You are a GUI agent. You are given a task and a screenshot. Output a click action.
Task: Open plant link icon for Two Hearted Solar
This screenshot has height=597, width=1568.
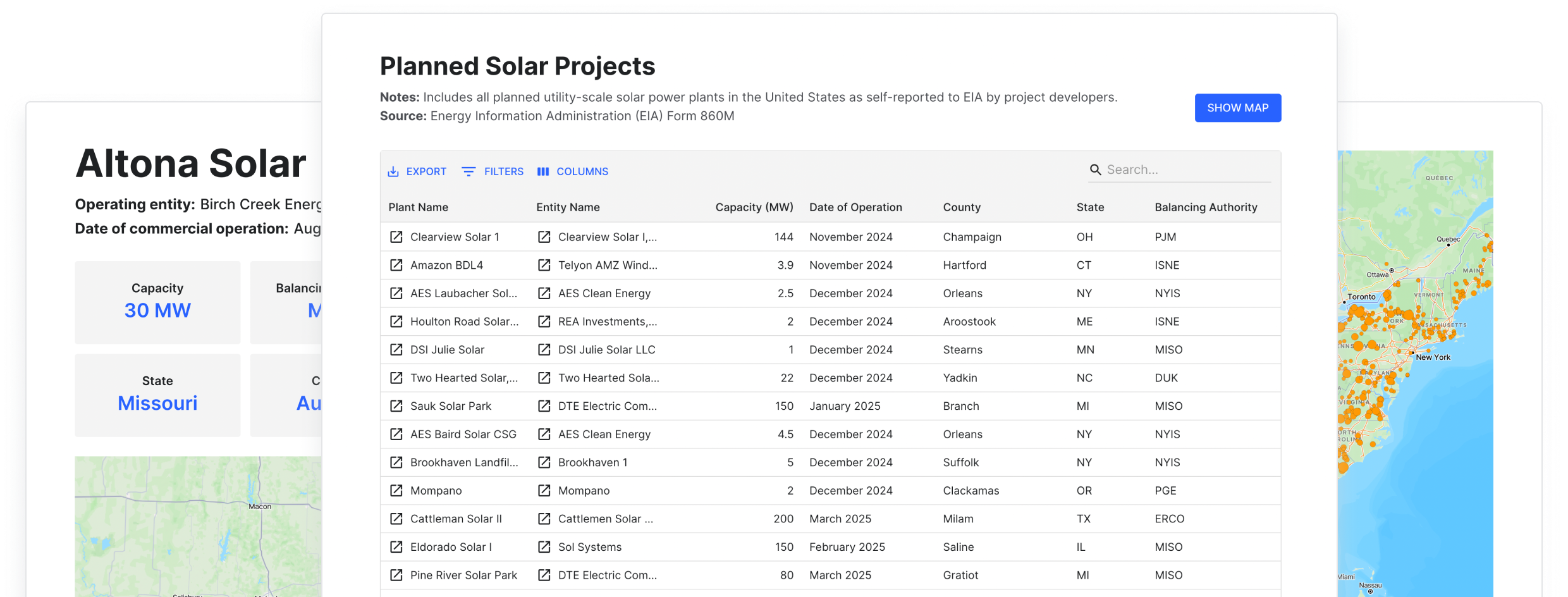(x=396, y=378)
